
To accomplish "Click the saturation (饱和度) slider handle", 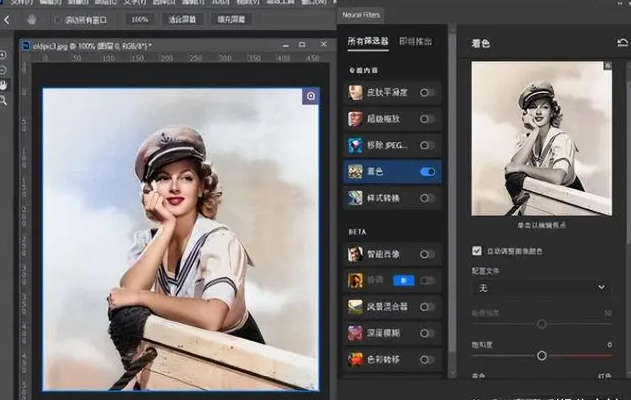I will (x=541, y=355).
